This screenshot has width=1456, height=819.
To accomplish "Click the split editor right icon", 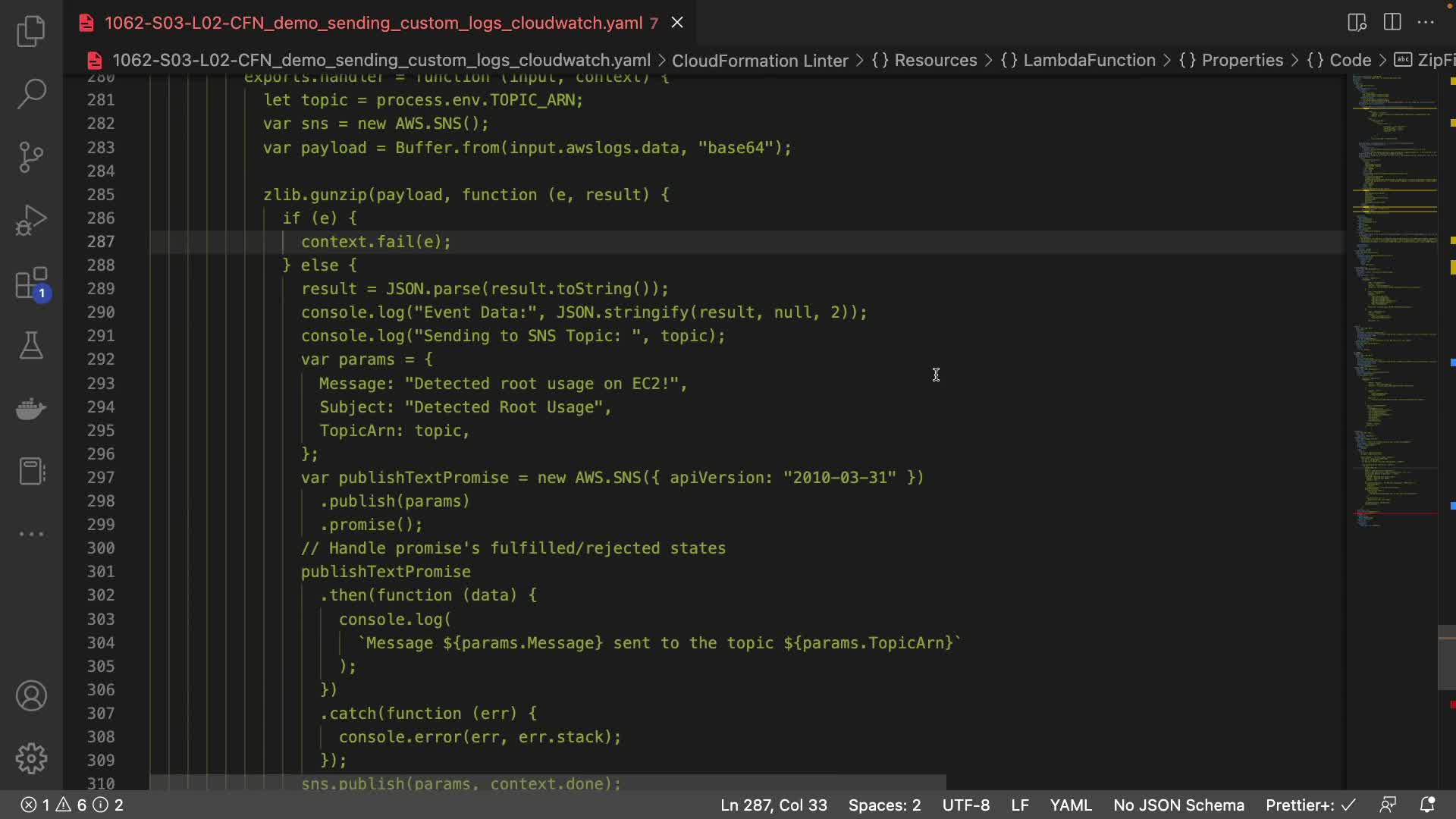I will click(1392, 22).
